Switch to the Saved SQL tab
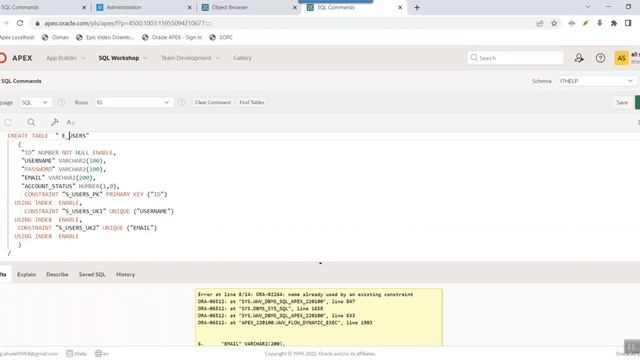Image resolution: width=640 pixels, height=360 pixels. pyautogui.click(x=92, y=274)
